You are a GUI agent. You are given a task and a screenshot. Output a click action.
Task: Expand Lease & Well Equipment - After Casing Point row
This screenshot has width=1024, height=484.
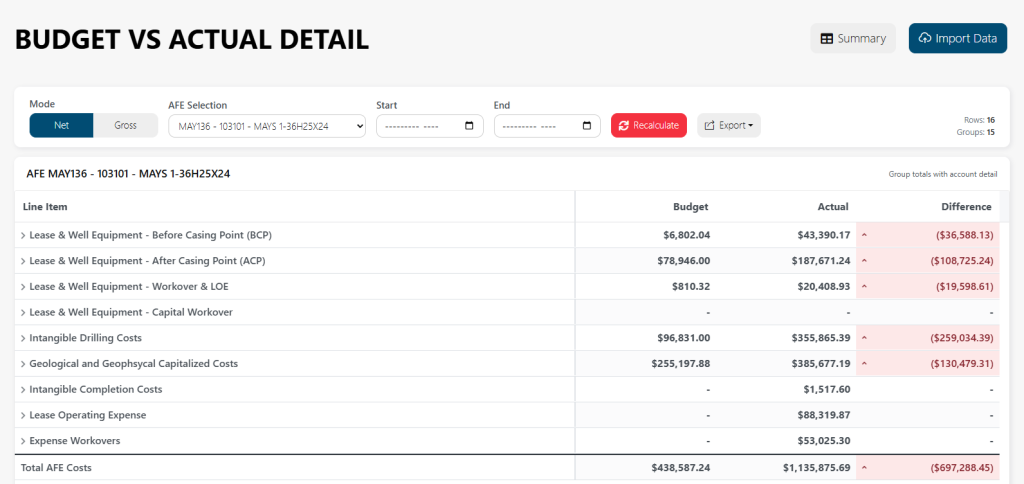coord(24,261)
